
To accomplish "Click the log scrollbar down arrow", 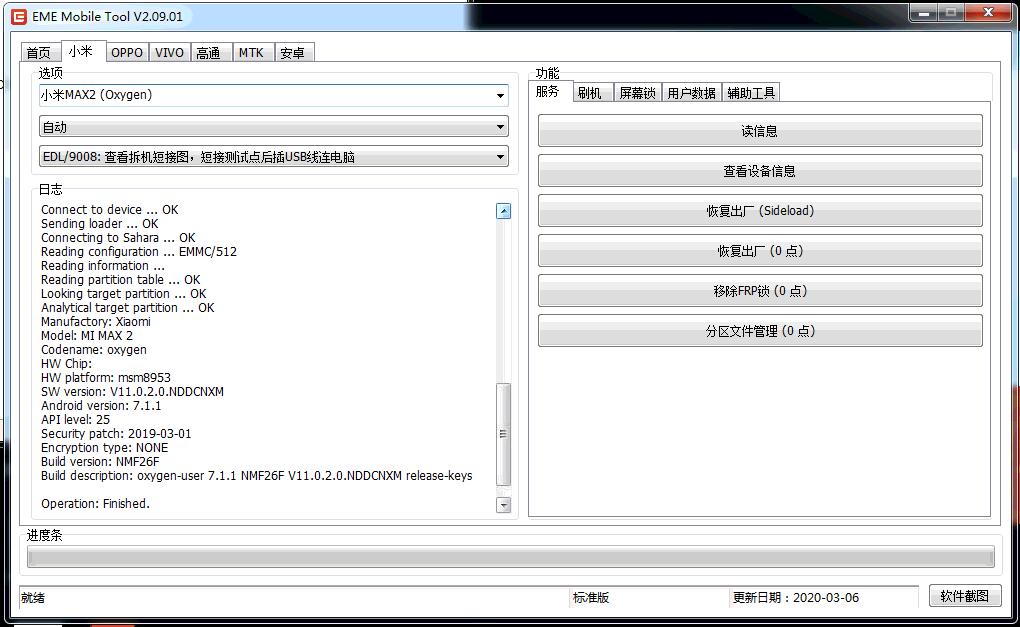I will 503,505.
